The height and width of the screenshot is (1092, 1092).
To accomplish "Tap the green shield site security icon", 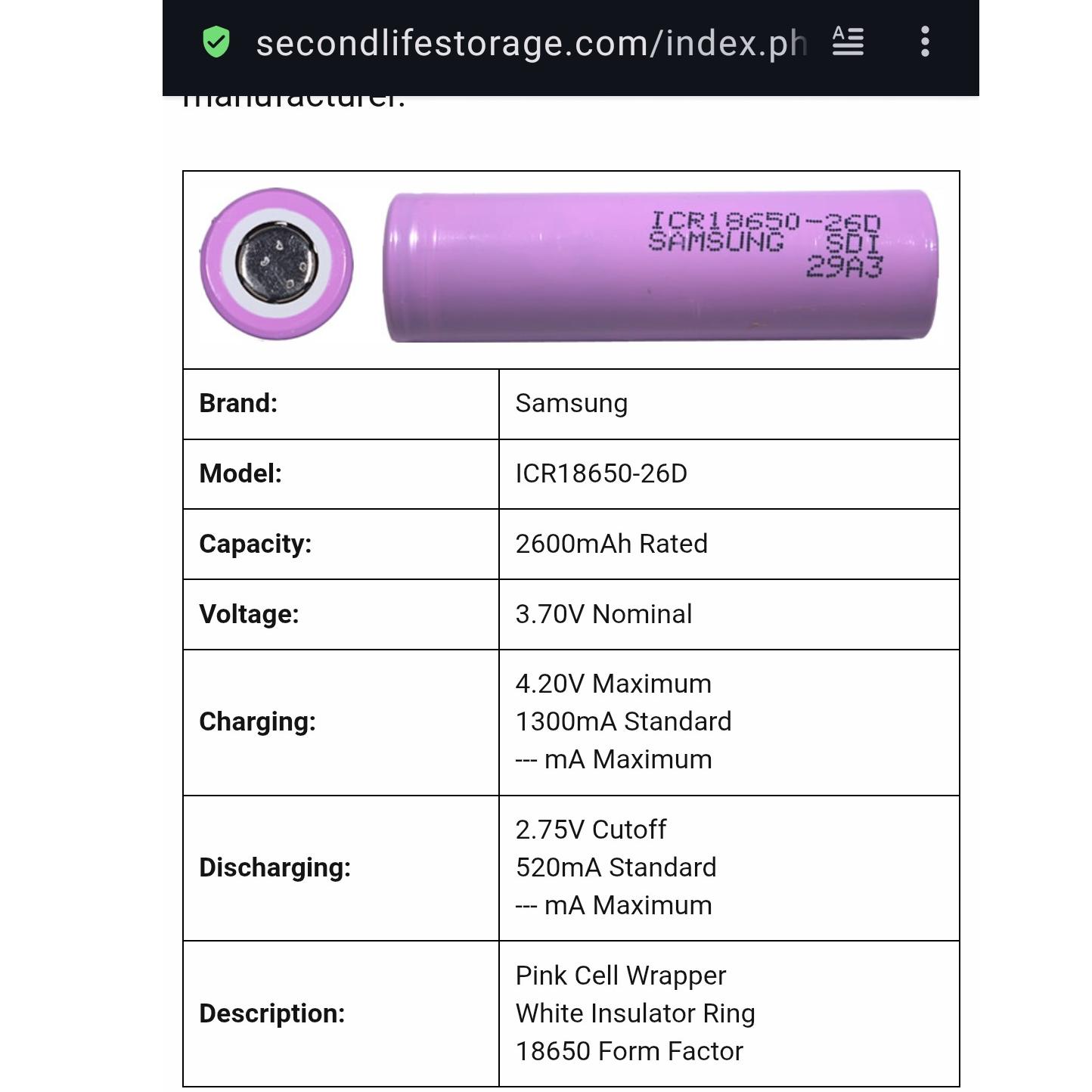I will 216,42.
